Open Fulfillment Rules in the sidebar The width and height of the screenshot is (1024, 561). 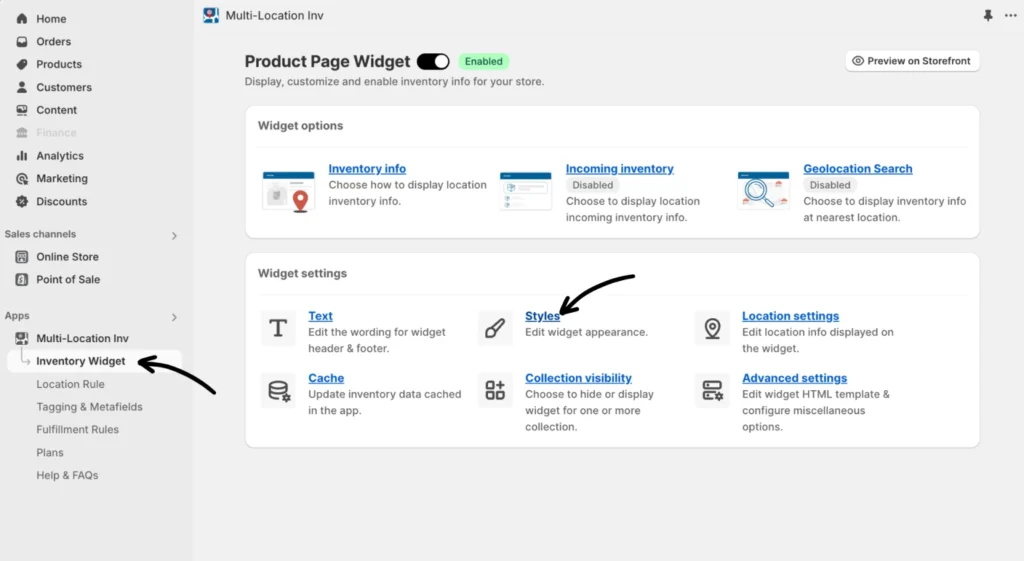[77, 430]
